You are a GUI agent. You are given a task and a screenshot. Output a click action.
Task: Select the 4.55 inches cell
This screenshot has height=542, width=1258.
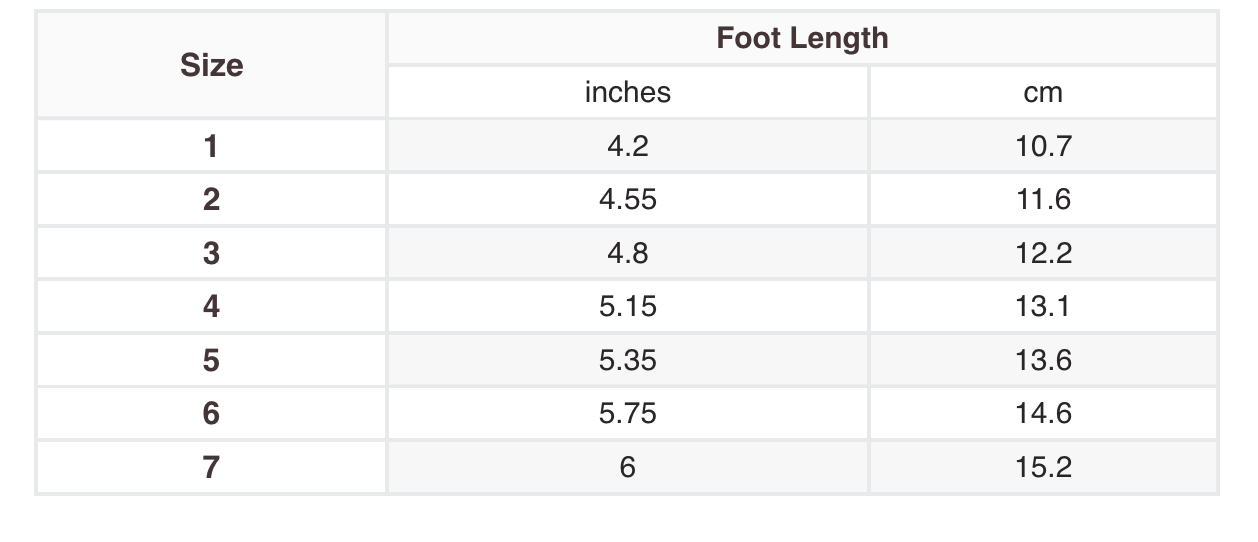click(x=628, y=199)
